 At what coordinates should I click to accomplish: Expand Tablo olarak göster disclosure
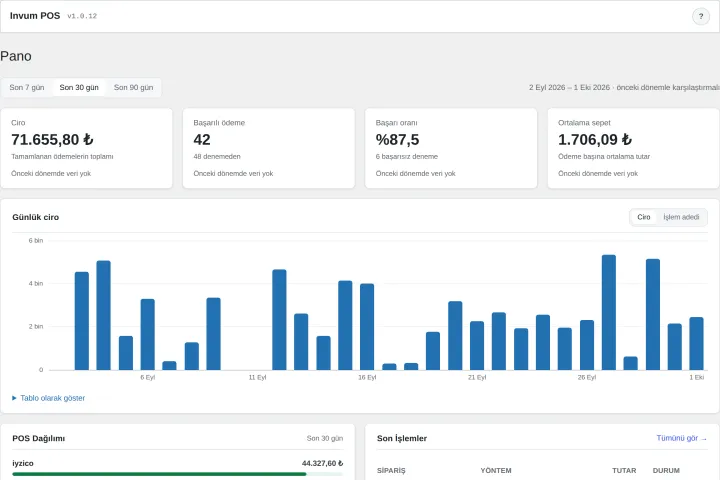[x=49, y=398]
